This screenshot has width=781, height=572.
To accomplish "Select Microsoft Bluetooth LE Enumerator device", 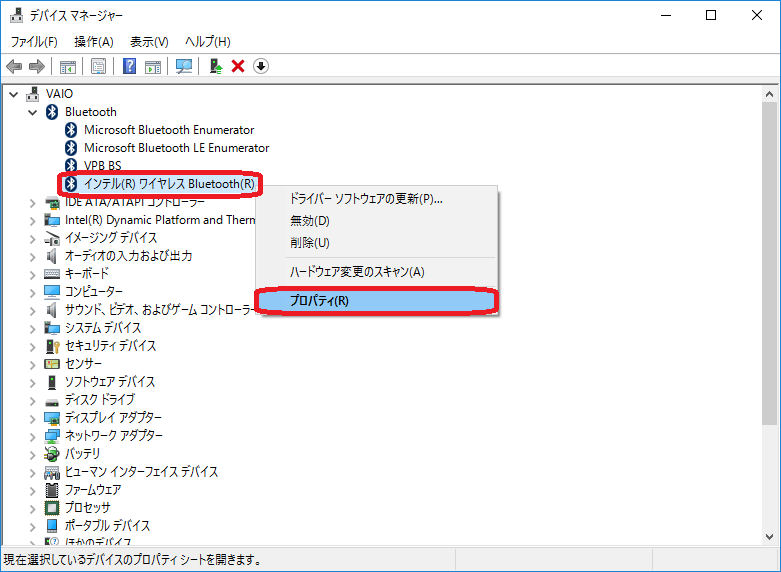I will coord(176,148).
